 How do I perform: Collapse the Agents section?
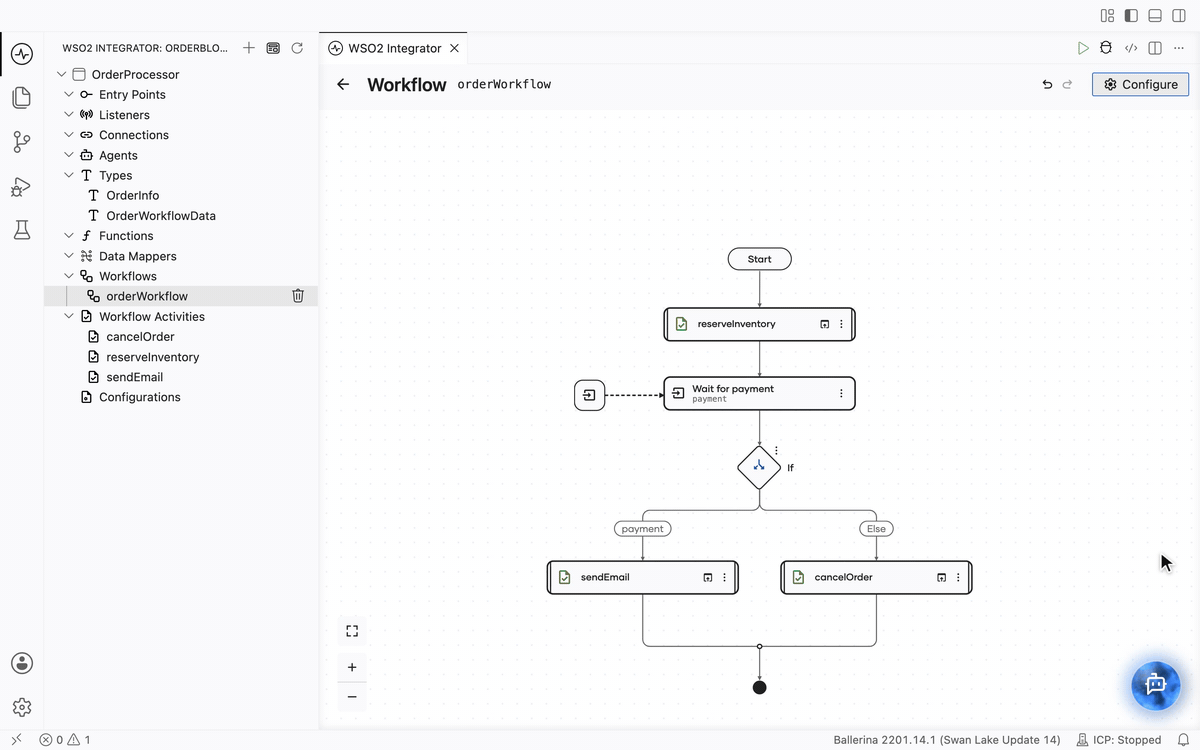(x=69, y=155)
